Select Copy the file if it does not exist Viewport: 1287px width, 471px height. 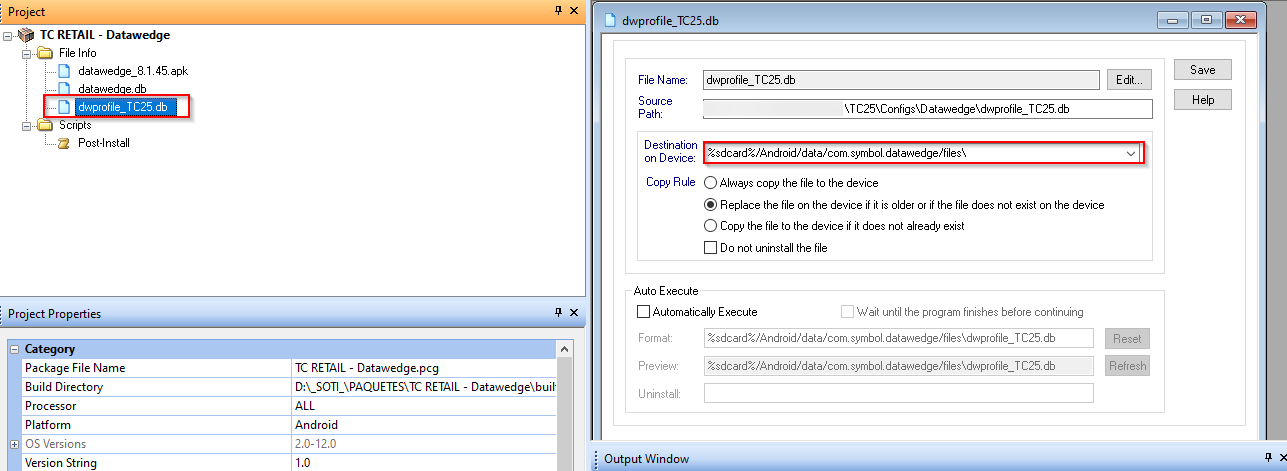pyautogui.click(x=711, y=226)
